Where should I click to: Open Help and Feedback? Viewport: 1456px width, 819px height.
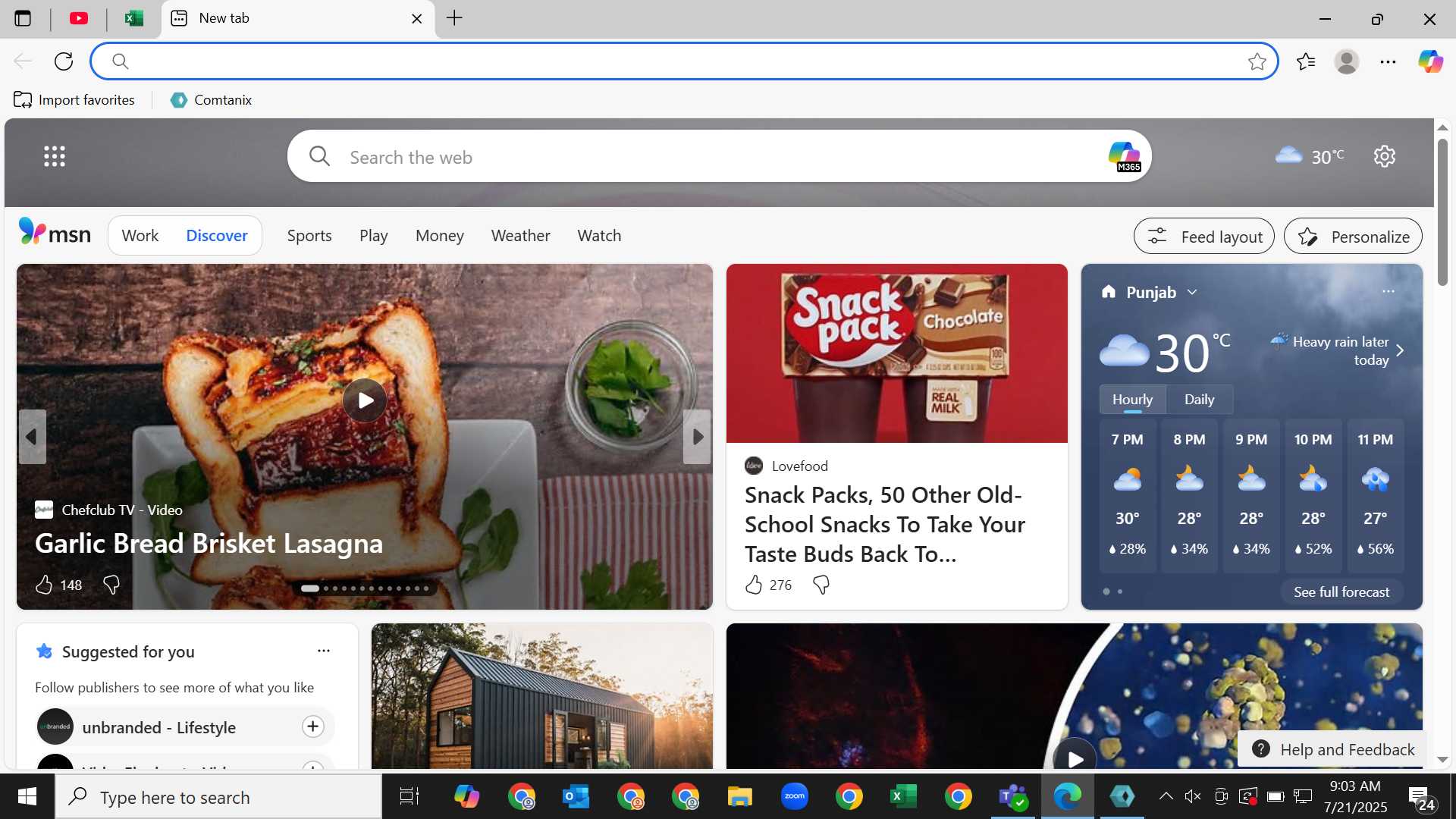pyautogui.click(x=1333, y=749)
